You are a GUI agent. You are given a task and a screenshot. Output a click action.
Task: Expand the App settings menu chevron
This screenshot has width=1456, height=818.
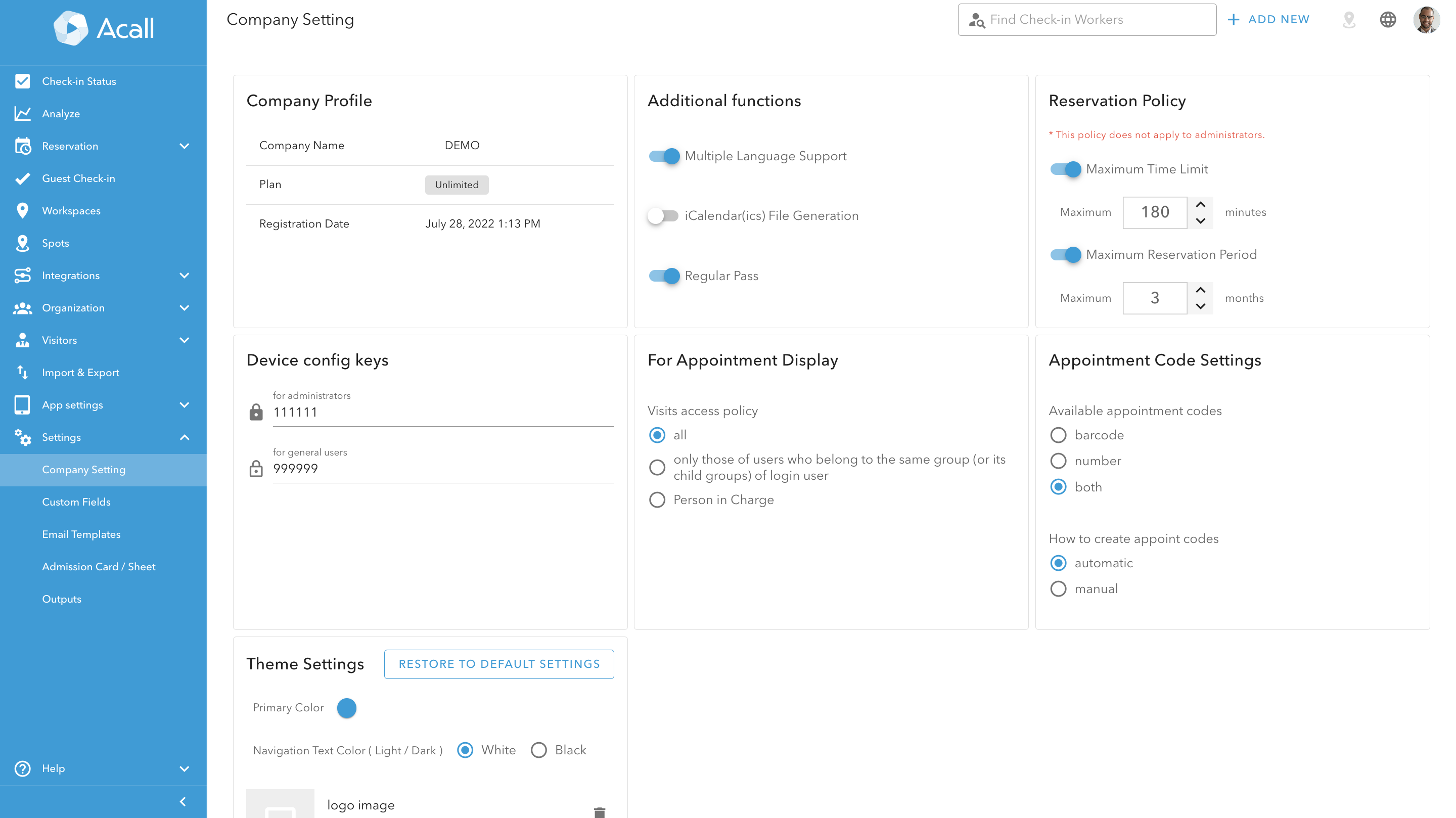(184, 405)
